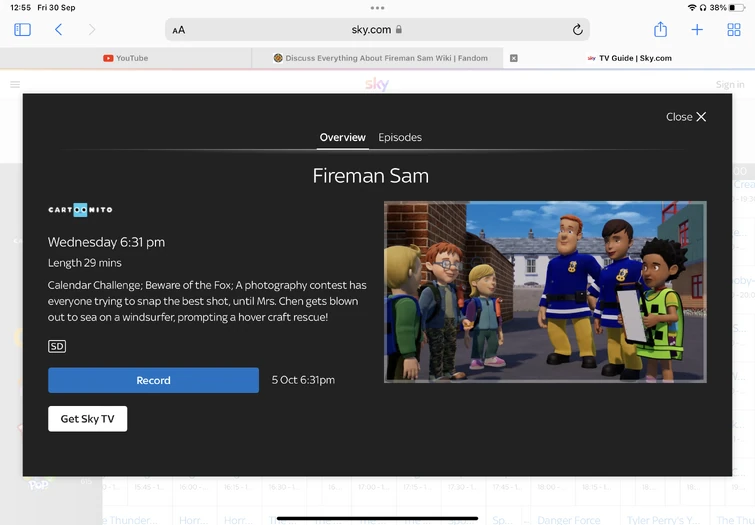755x525 pixels.
Task: Click the Cartoonito channel logo
Action: pyautogui.click(x=80, y=210)
